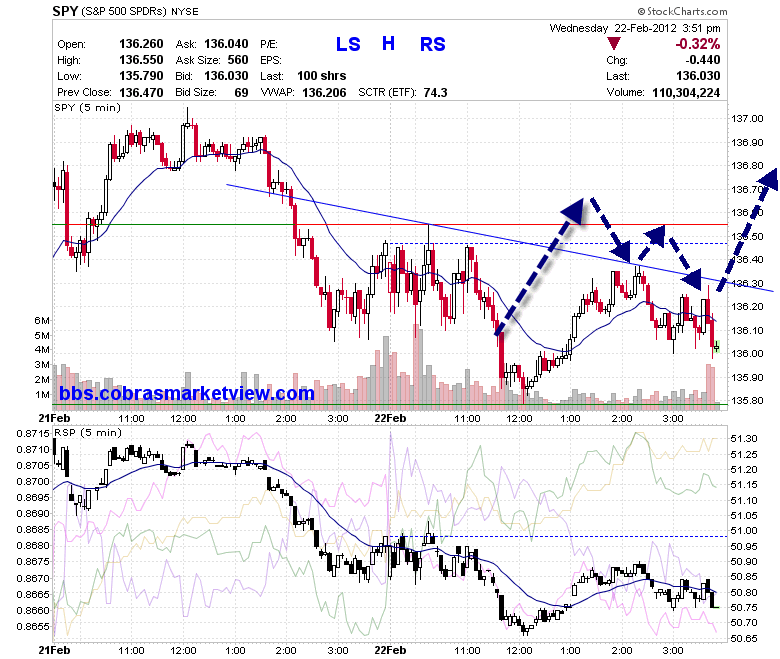
Task: Select the SCTR (ETF) value 74.3
Action: 435,93
